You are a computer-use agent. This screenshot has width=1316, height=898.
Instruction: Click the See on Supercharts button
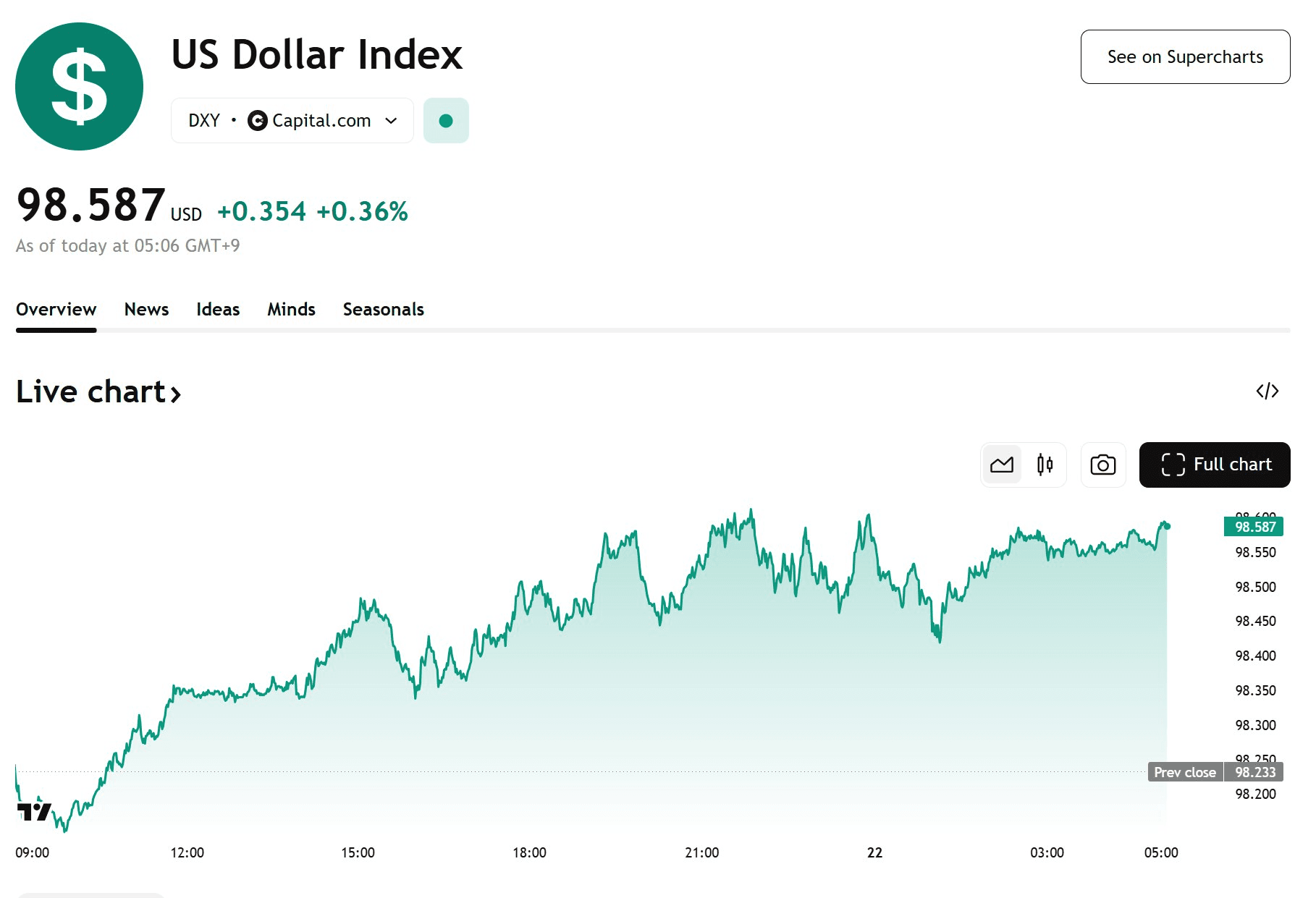point(1184,57)
